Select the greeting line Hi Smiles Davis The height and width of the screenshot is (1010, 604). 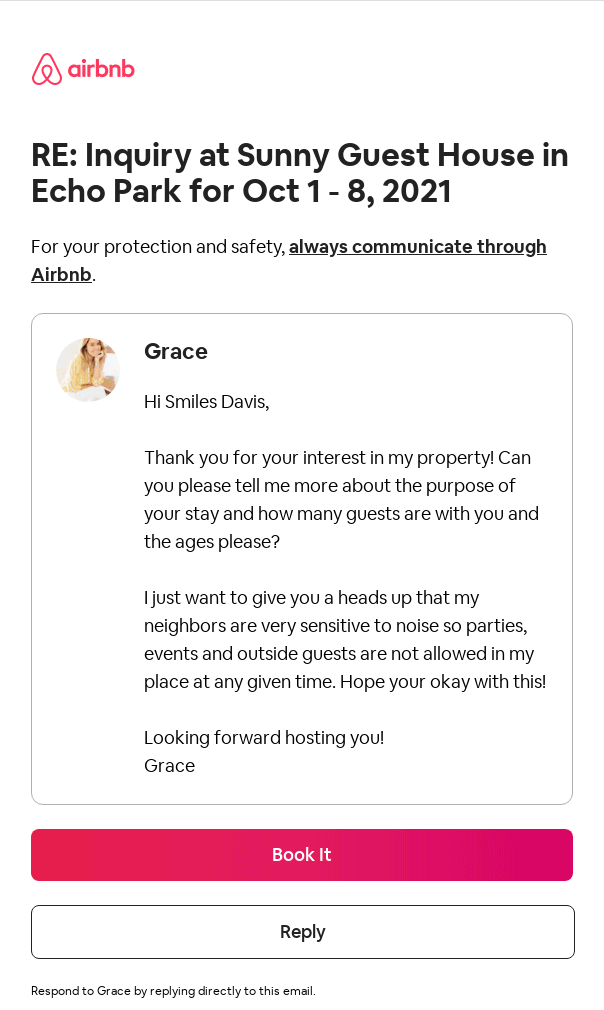(206, 401)
